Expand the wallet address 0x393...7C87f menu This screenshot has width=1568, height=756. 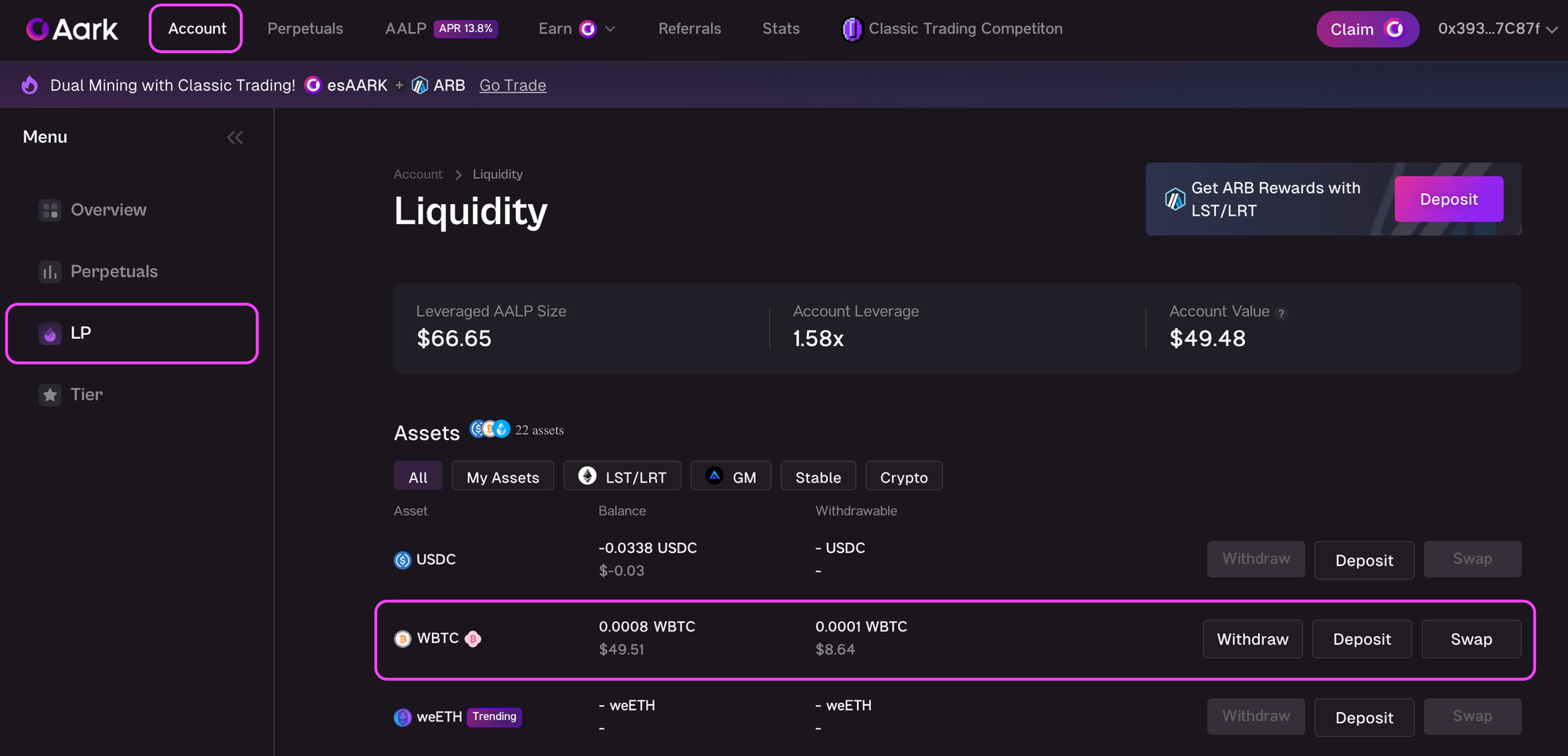point(1497,28)
